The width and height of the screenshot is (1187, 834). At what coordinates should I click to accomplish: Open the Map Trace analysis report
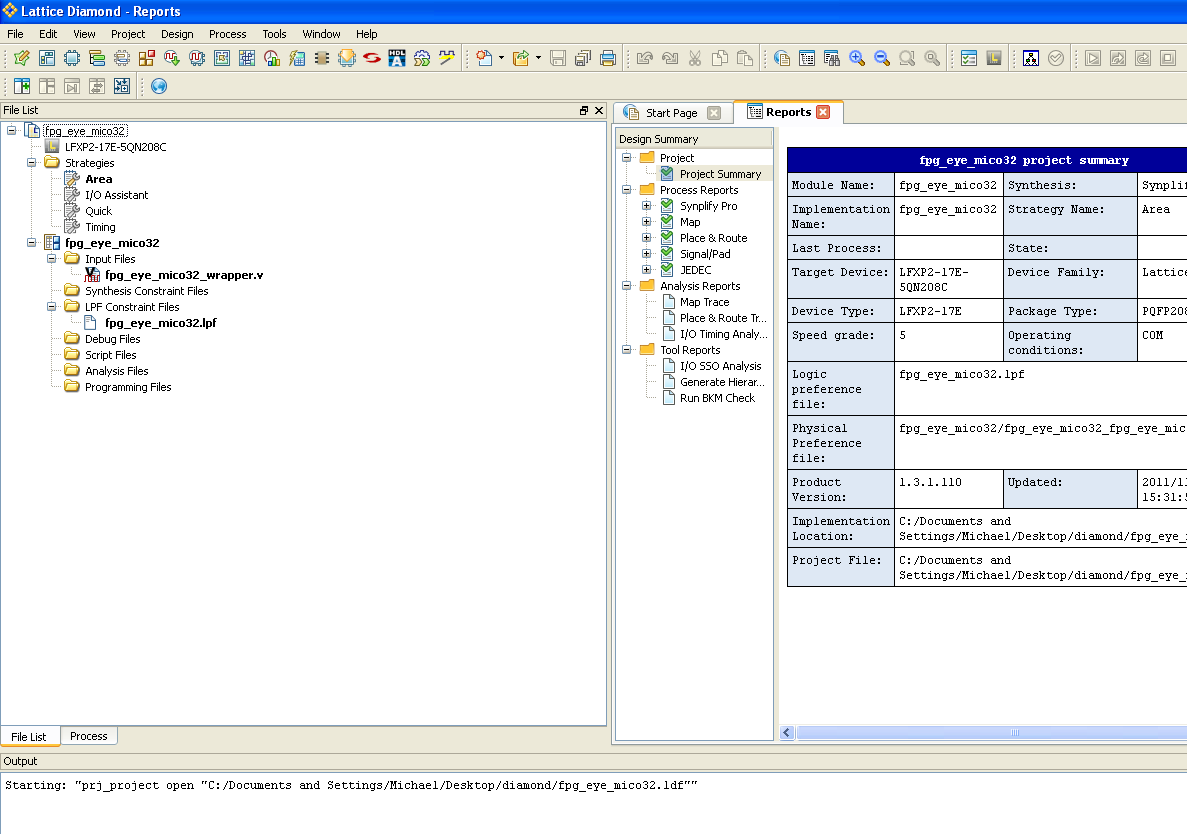click(705, 302)
